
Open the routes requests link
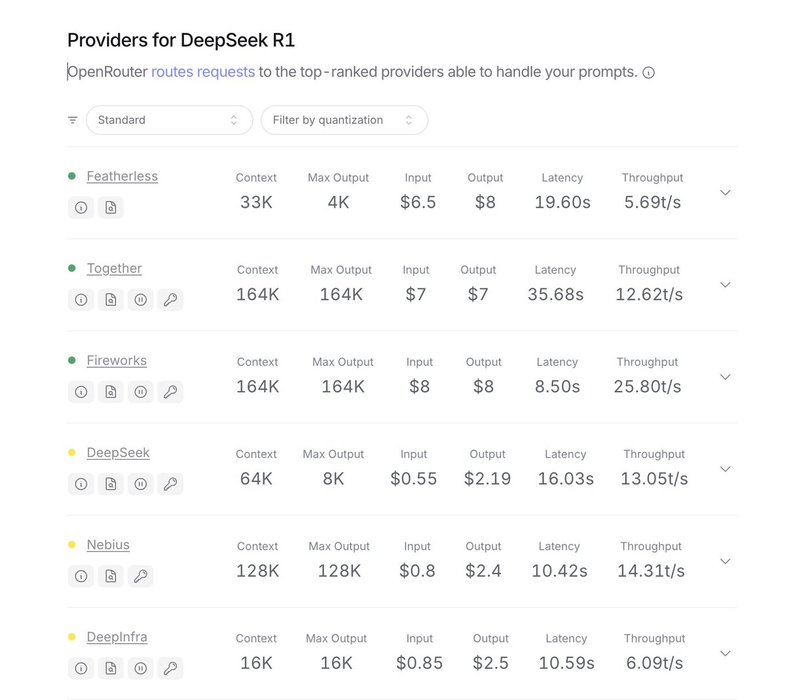[x=203, y=72]
